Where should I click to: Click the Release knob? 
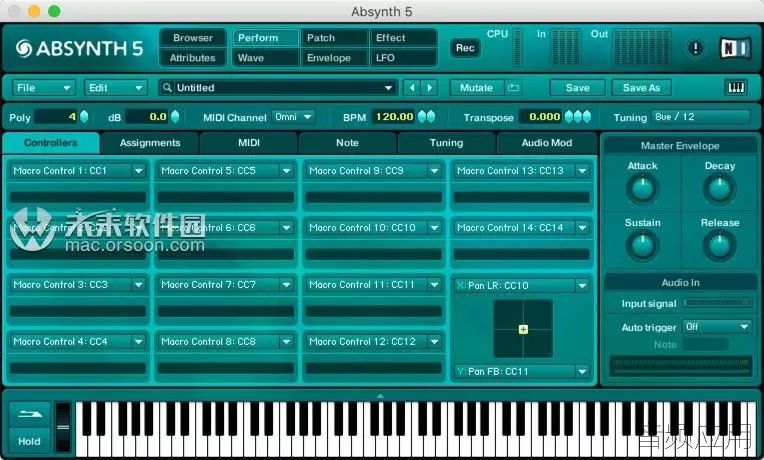tap(719, 246)
